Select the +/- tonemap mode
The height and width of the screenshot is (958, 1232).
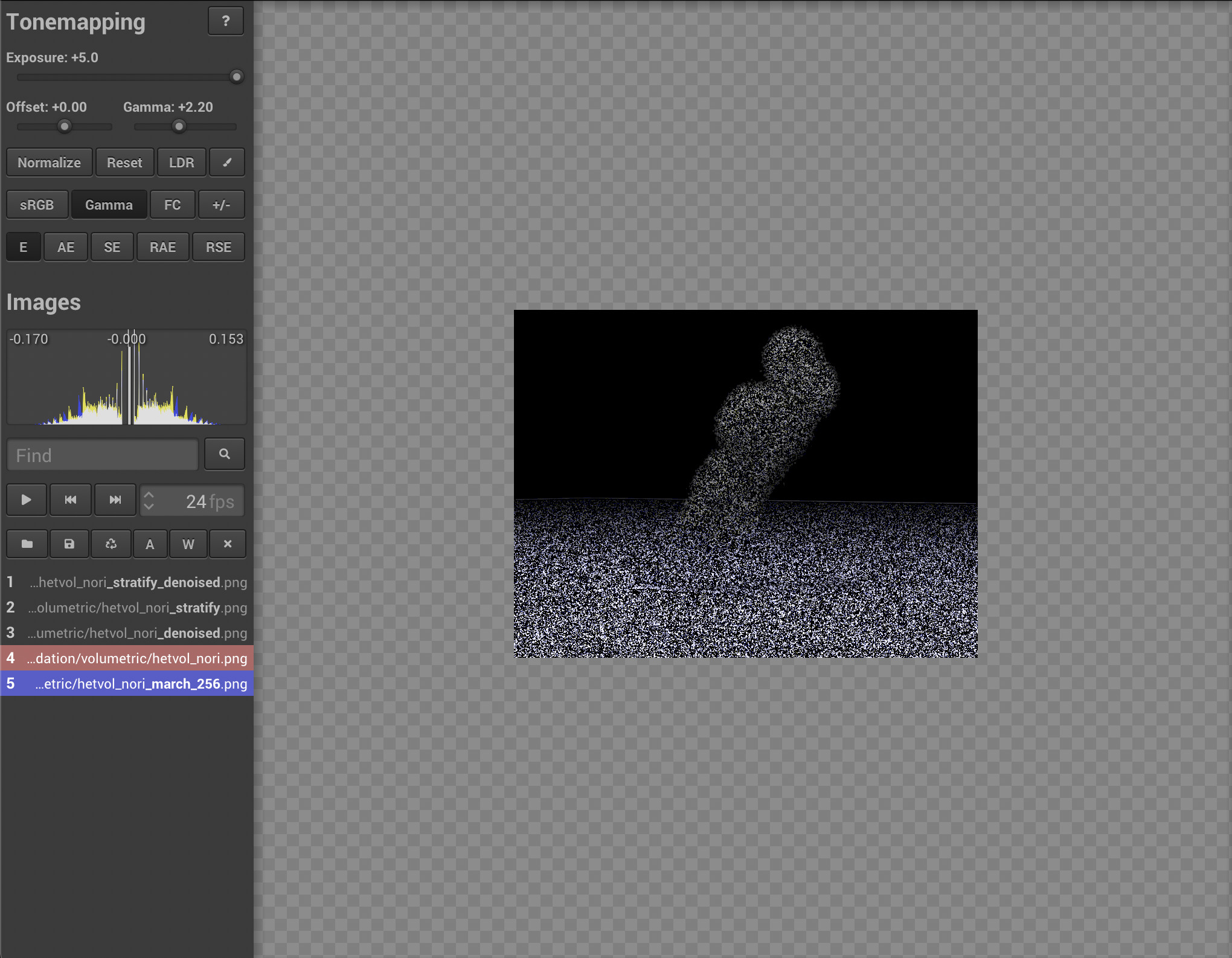222,205
